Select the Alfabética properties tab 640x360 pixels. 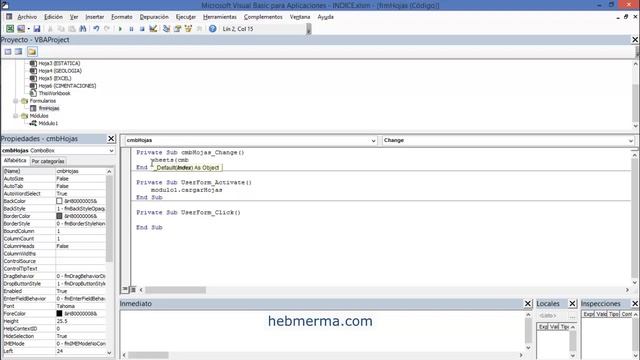click(15, 161)
